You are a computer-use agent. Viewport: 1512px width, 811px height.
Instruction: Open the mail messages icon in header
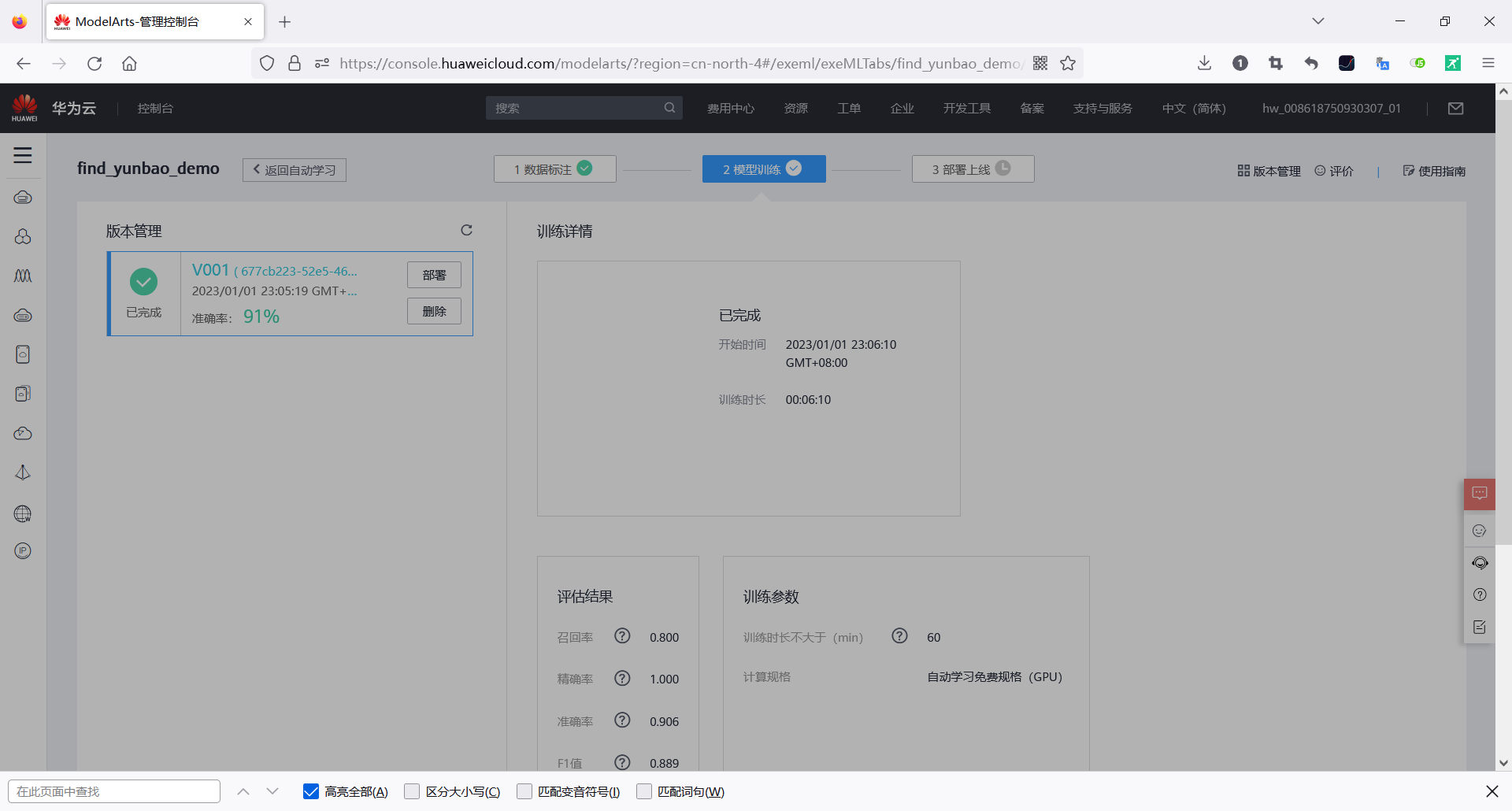coord(1455,108)
